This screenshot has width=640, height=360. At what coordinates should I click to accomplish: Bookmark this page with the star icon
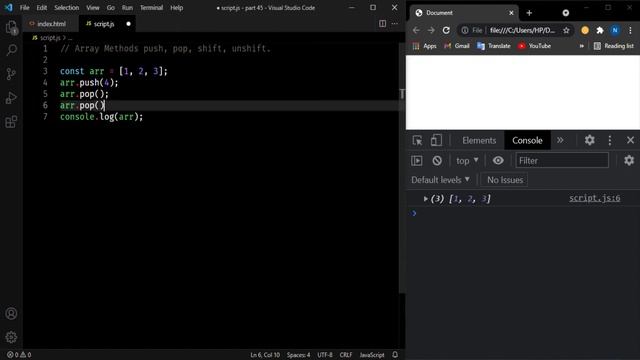pyautogui.click(x=566, y=30)
